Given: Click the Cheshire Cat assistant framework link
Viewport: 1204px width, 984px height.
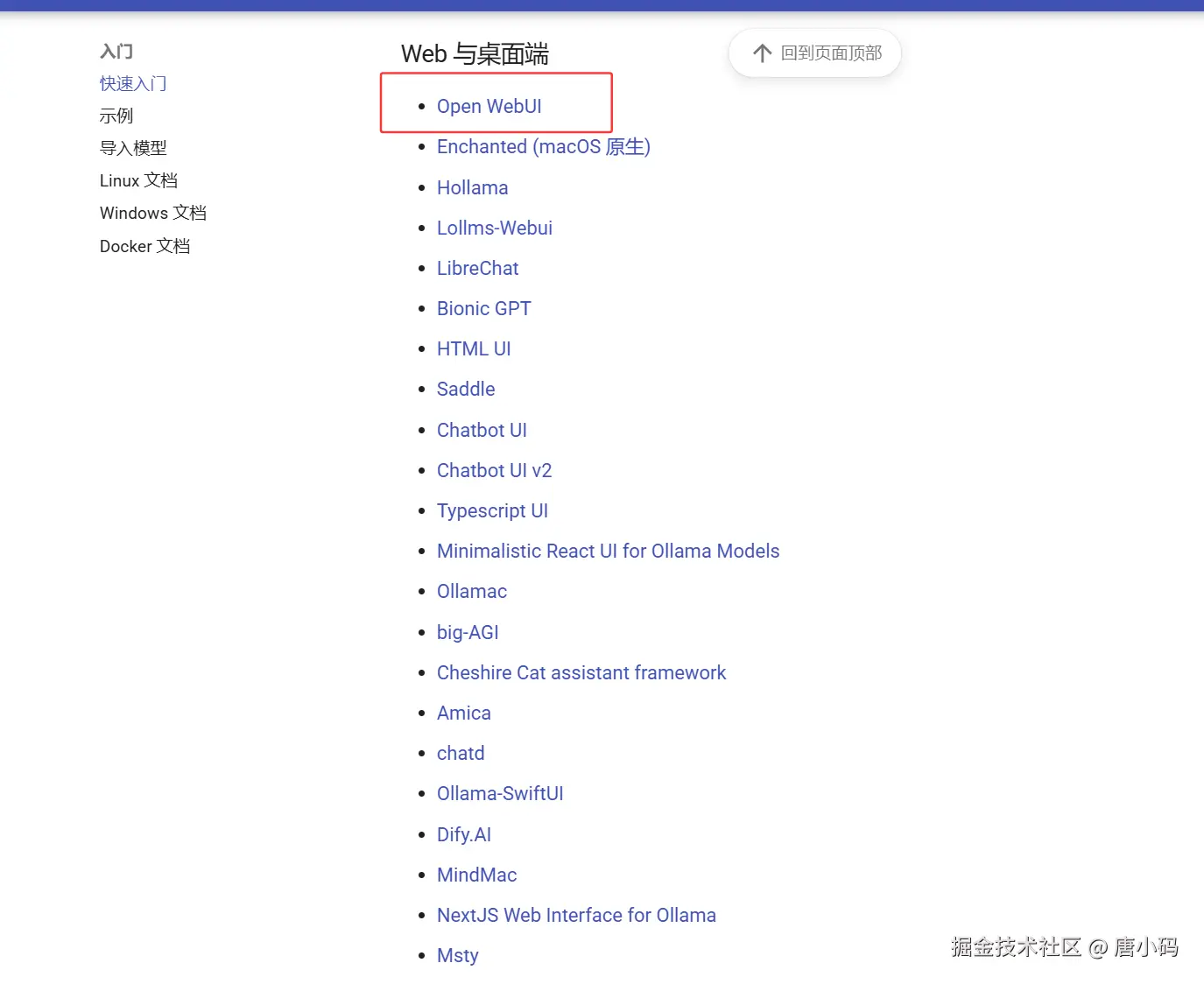Looking at the screenshot, I should pos(581,672).
